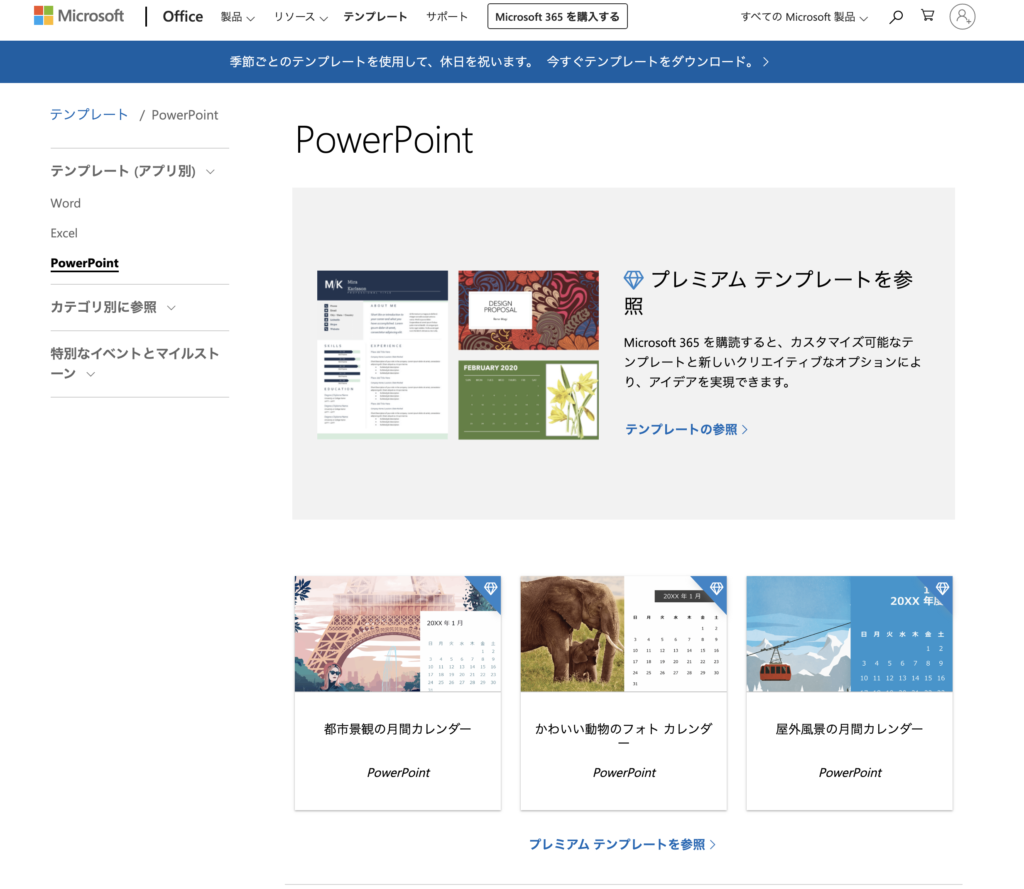Click the プレミアム テンプレートを参照 link below the cards
This screenshot has width=1024, height=889.
click(622, 845)
